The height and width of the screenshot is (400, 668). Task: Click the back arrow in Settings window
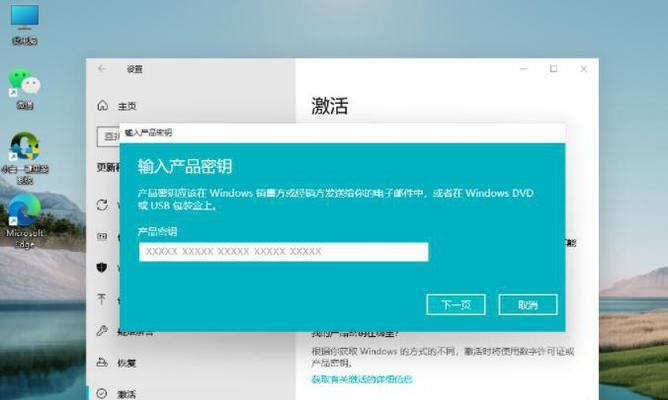[x=102, y=69]
